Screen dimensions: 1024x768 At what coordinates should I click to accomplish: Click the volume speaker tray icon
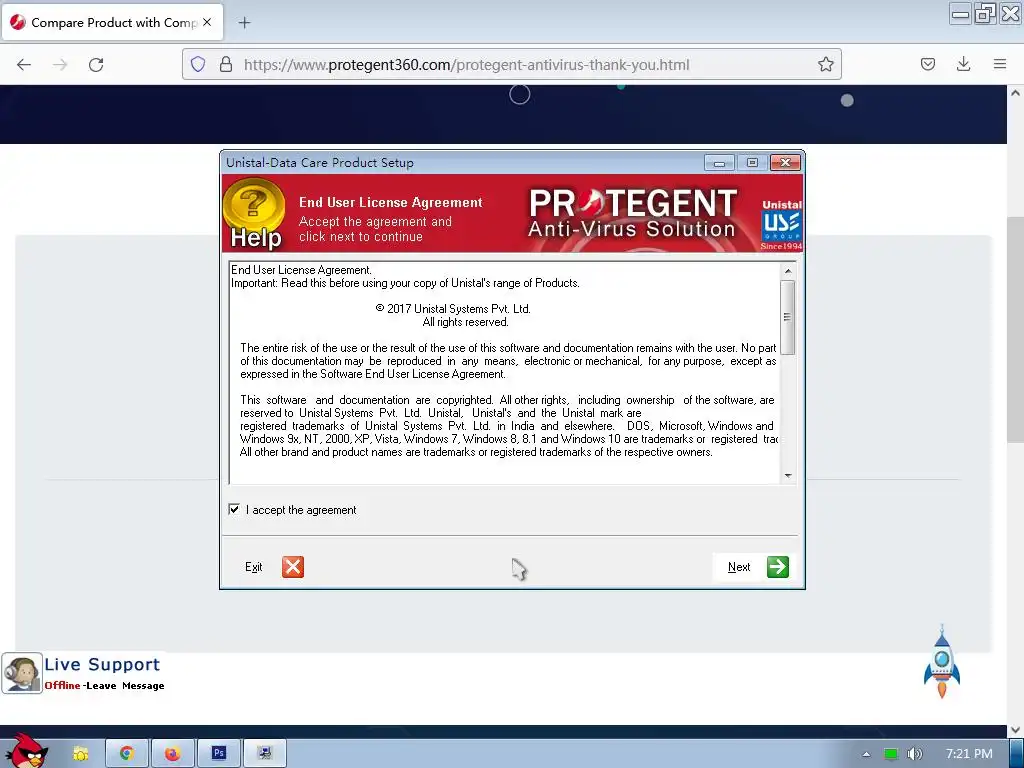[x=915, y=754]
